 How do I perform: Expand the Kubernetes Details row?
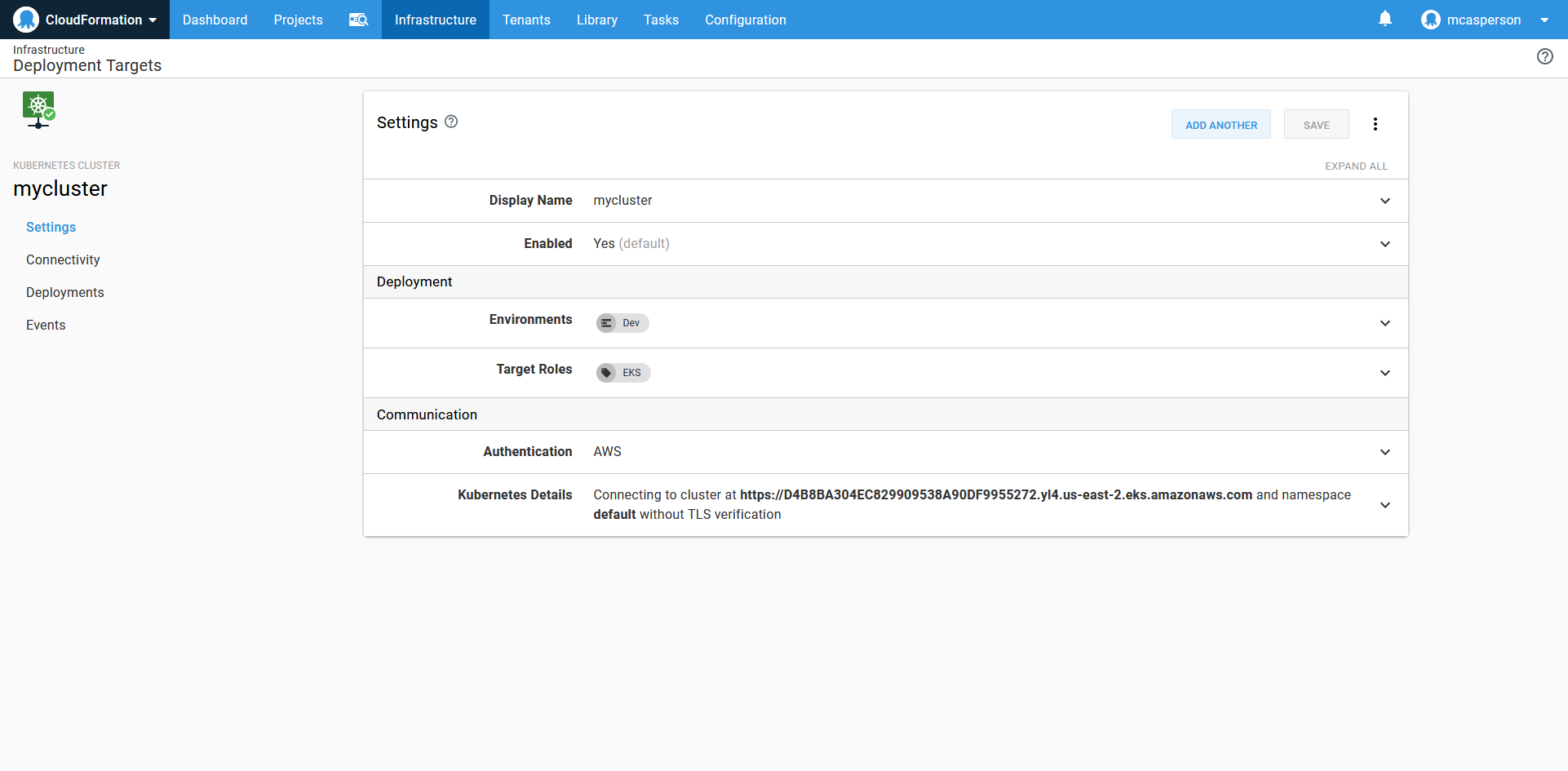tap(1384, 505)
